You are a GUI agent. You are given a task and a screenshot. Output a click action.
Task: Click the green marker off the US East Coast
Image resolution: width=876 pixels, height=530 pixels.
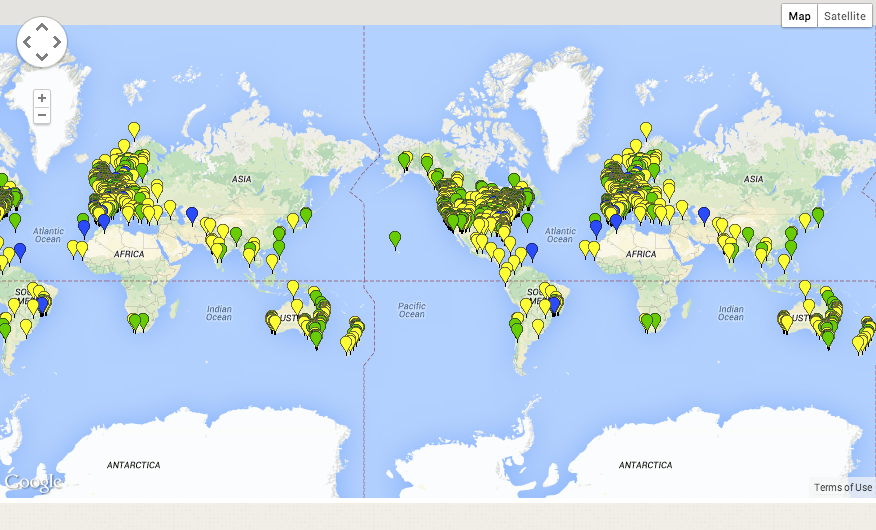click(x=527, y=220)
